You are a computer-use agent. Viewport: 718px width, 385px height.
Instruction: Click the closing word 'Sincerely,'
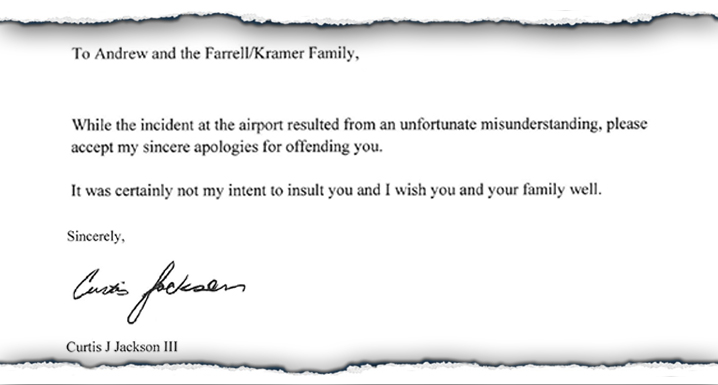(96, 236)
